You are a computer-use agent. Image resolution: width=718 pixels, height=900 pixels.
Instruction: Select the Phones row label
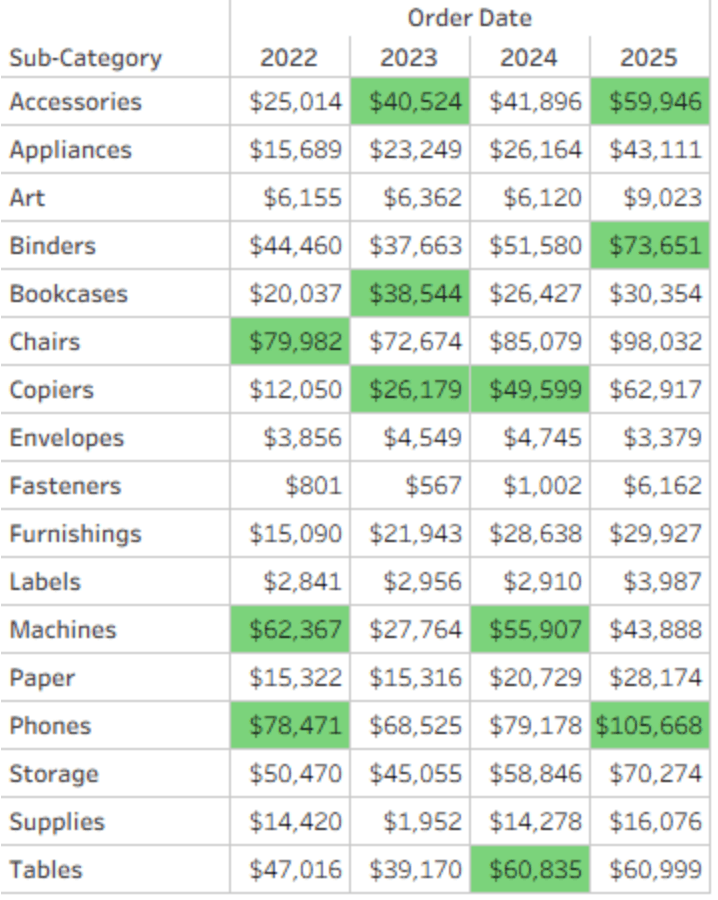point(50,726)
